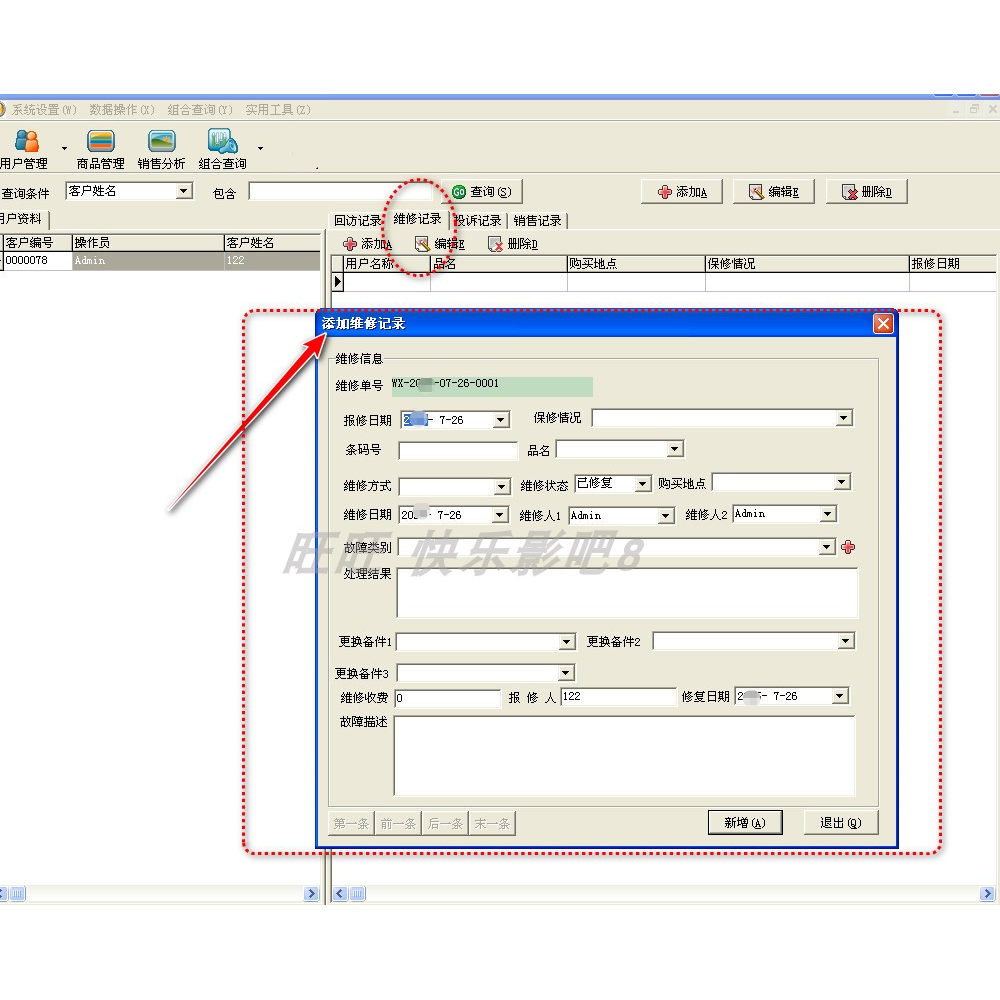1000x1000 pixels.
Task: Click the 故障描述 text area
Action: pos(624,756)
